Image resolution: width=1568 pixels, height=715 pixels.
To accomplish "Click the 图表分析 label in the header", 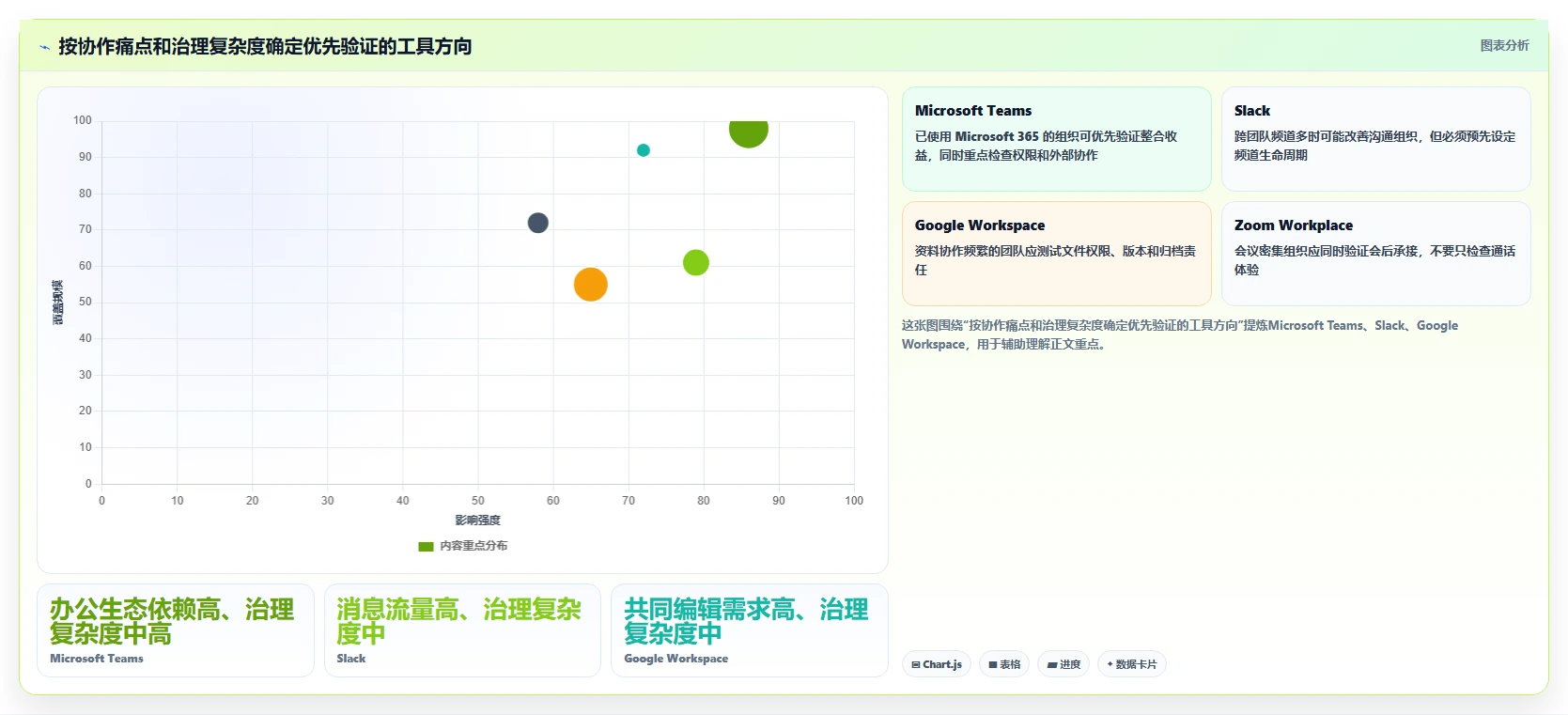I will click(1504, 45).
